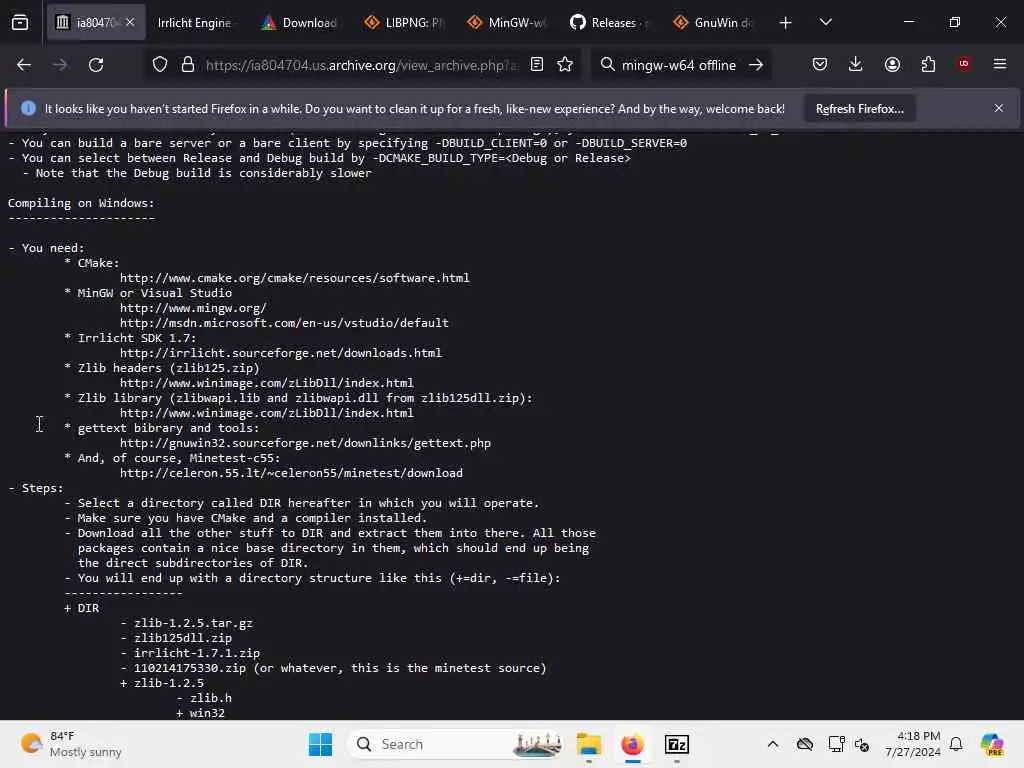Open 7-Zip from the taskbar
Image resolution: width=1024 pixels, height=768 pixels.
(x=677, y=744)
